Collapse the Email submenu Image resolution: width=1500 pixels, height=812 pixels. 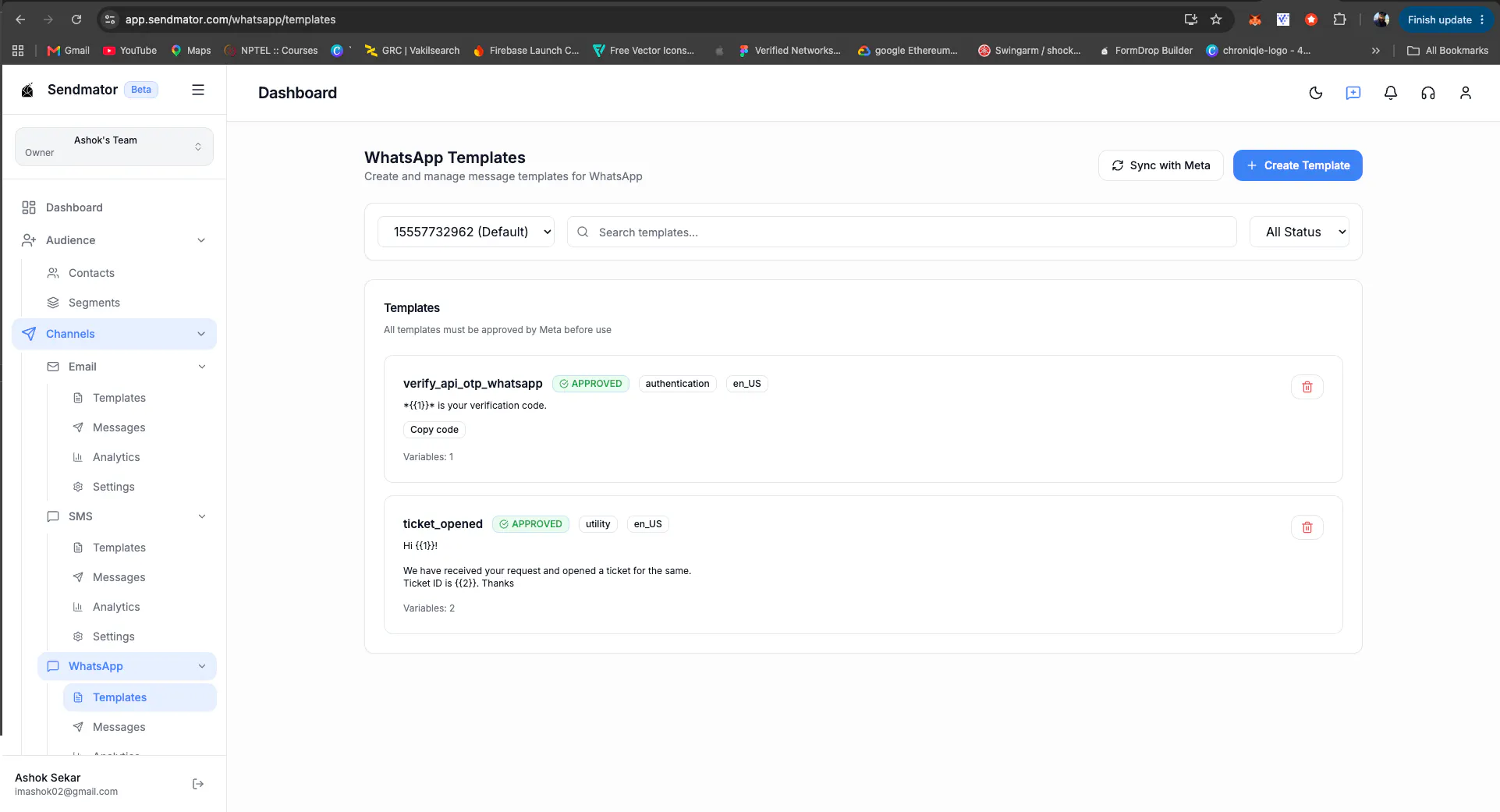click(202, 367)
